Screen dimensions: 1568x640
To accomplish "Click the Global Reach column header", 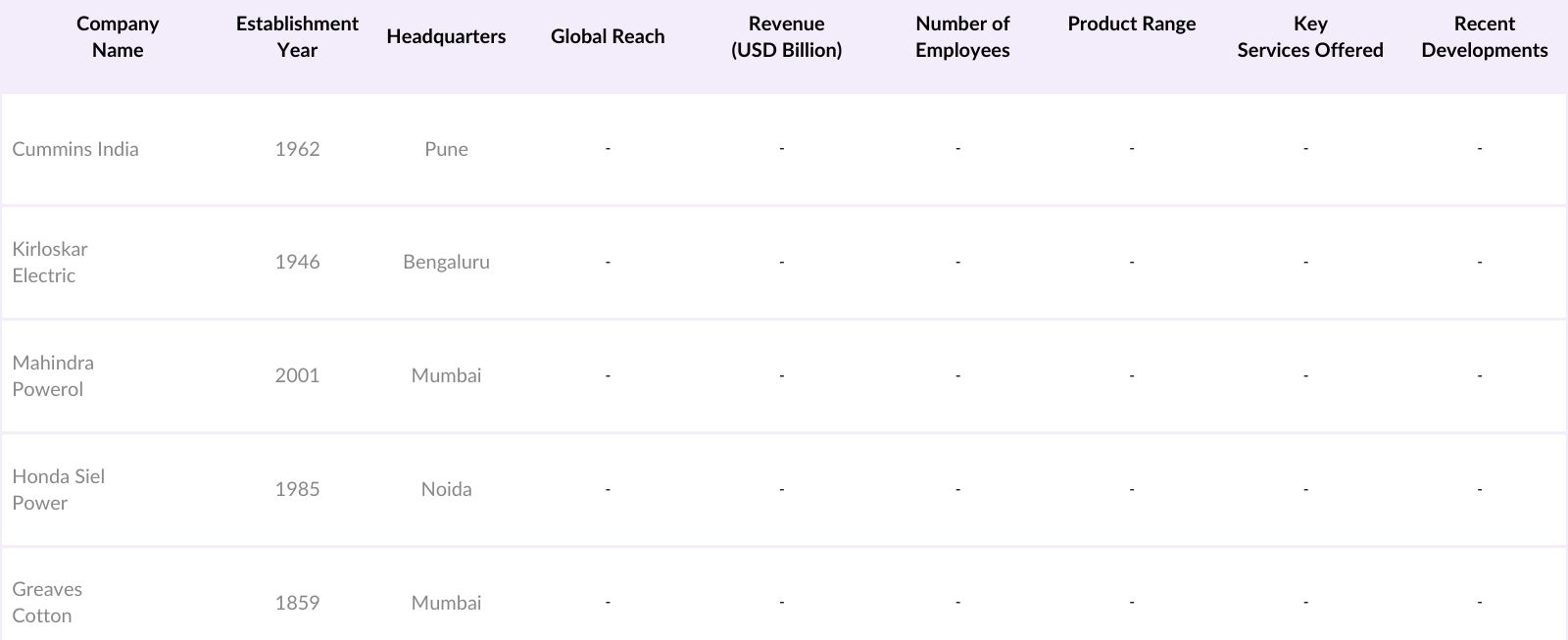I will 608,36.
